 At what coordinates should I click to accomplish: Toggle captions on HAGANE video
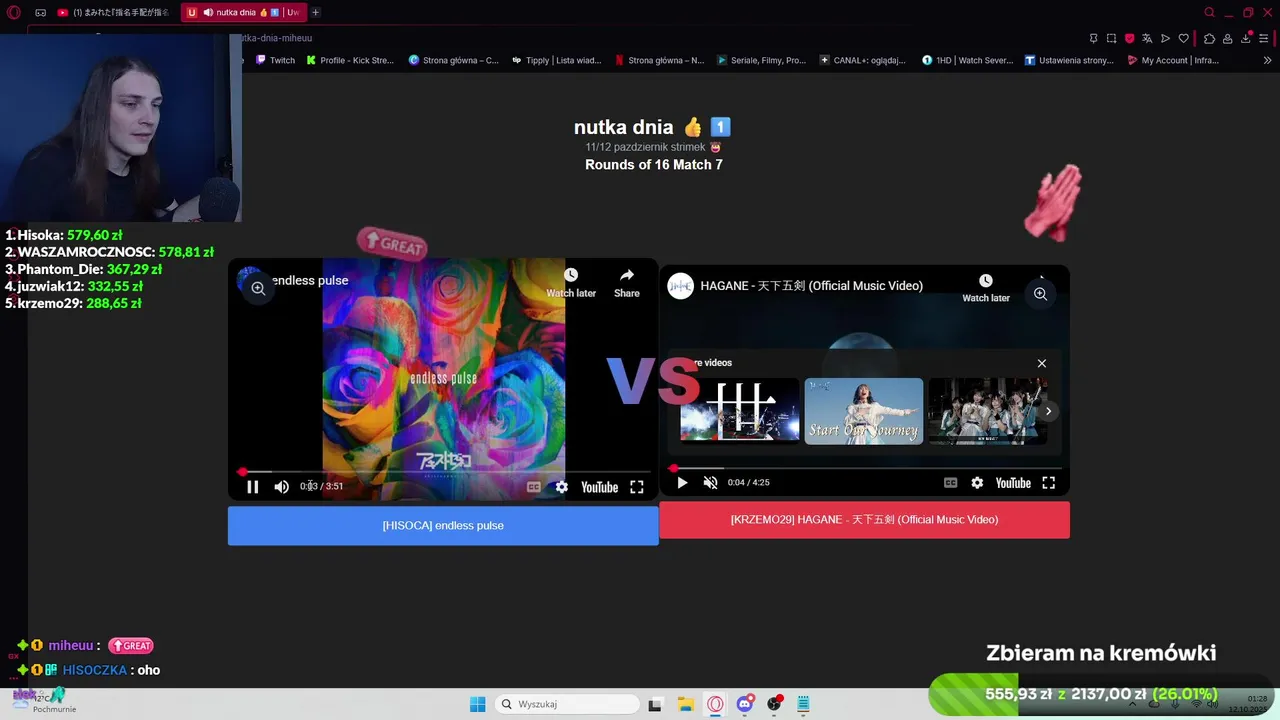coord(950,483)
